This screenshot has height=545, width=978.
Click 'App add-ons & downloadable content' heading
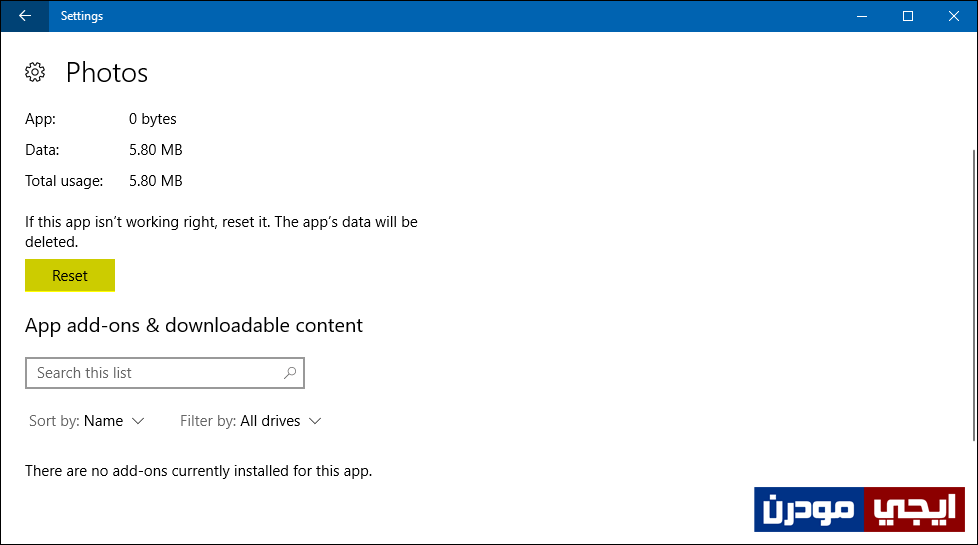[x=193, y=326]
